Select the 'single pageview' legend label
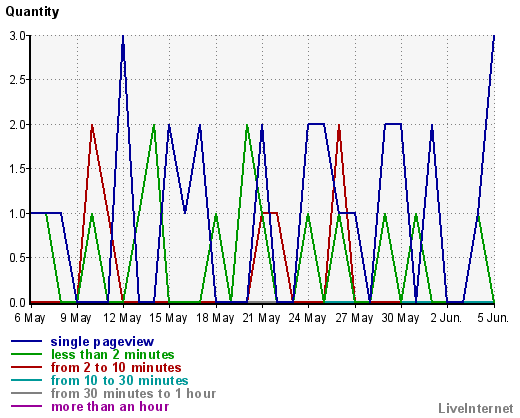Viewport: 520px width, 418px height. [x=102, y=342]
